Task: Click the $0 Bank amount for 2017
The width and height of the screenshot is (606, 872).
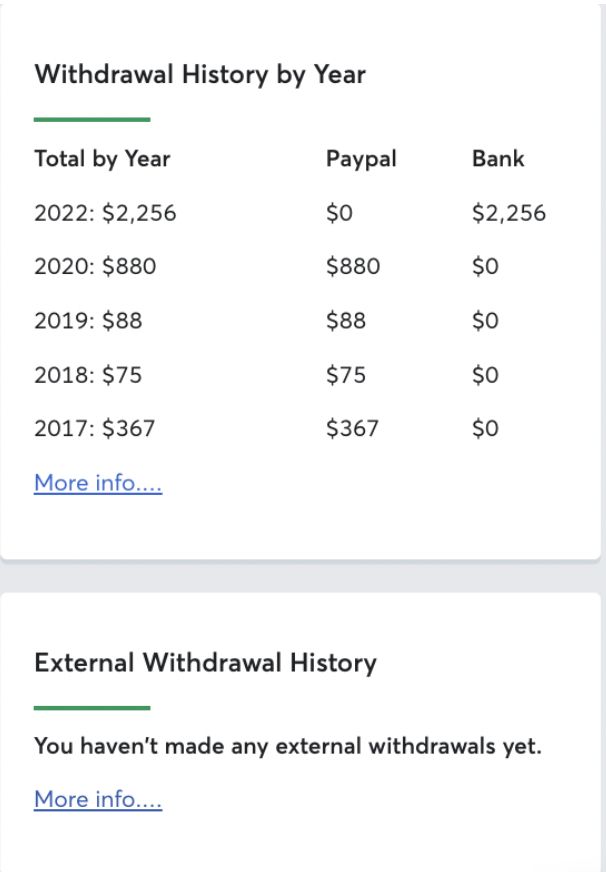Action: click(485, 428)
